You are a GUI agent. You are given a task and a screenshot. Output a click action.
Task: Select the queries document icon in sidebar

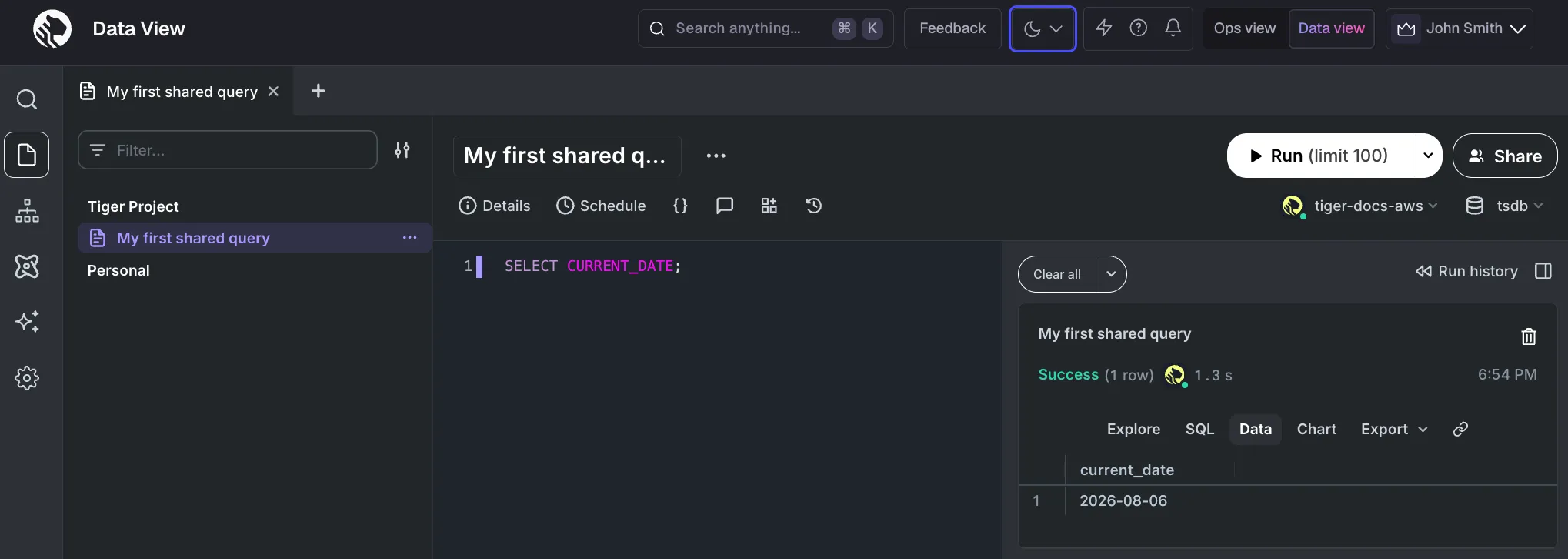27,155
